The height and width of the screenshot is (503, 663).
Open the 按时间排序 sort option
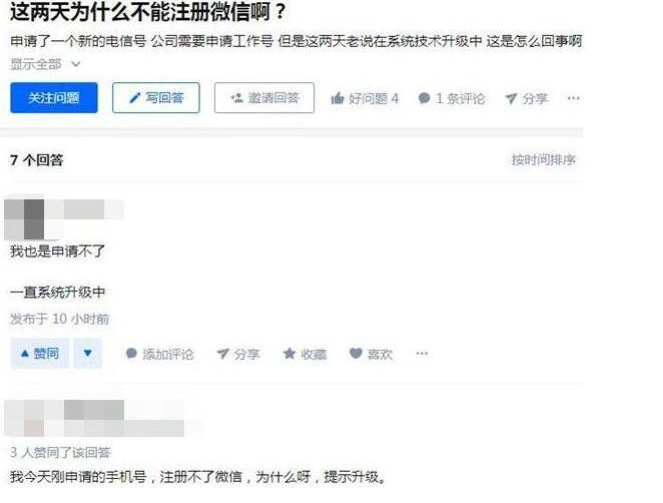543,160
